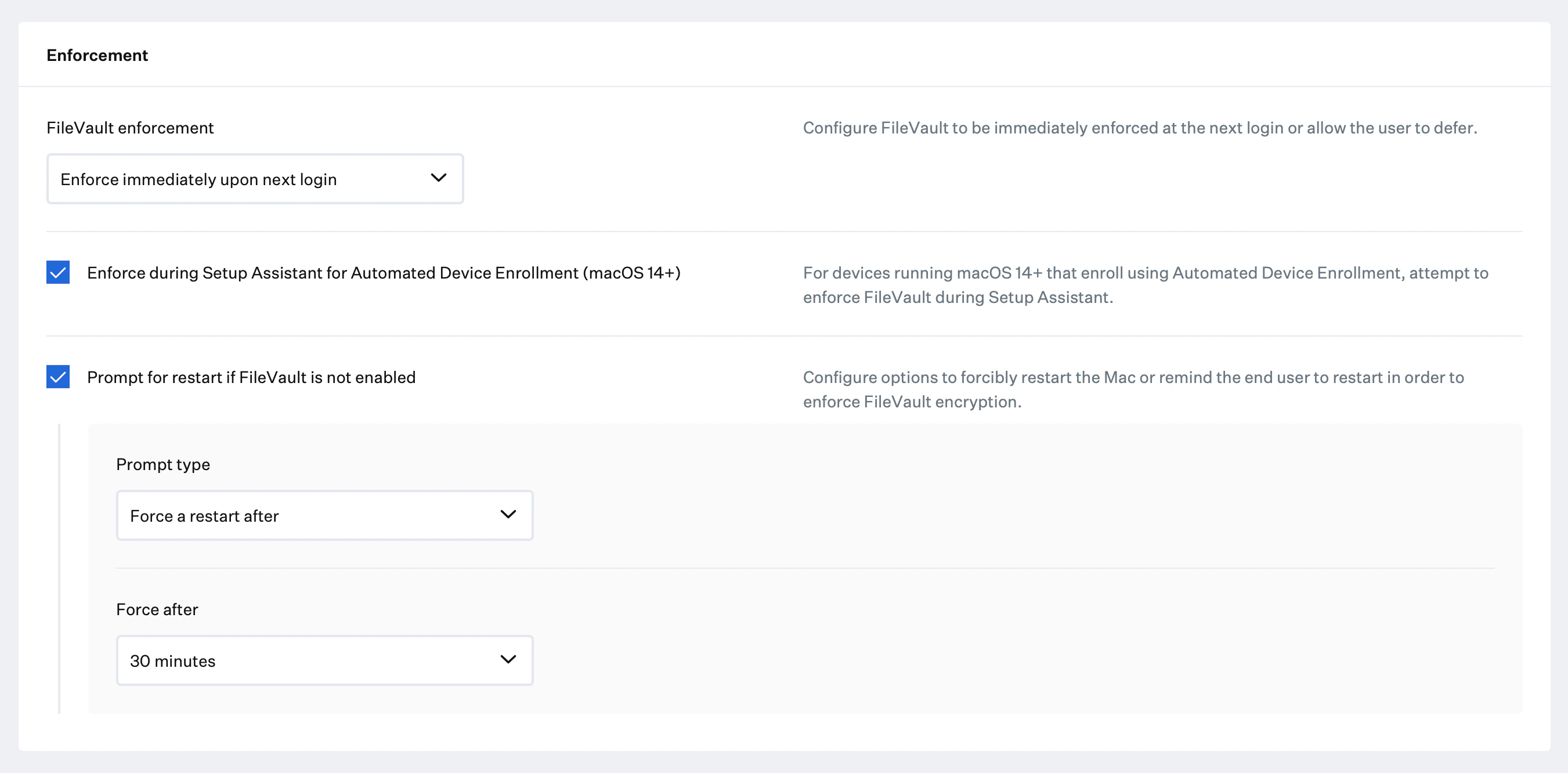This screenshot has height=773, width=1568.
Task: Click the checkmark icon beside restart prompt option
Action: [x=59, y=377]
